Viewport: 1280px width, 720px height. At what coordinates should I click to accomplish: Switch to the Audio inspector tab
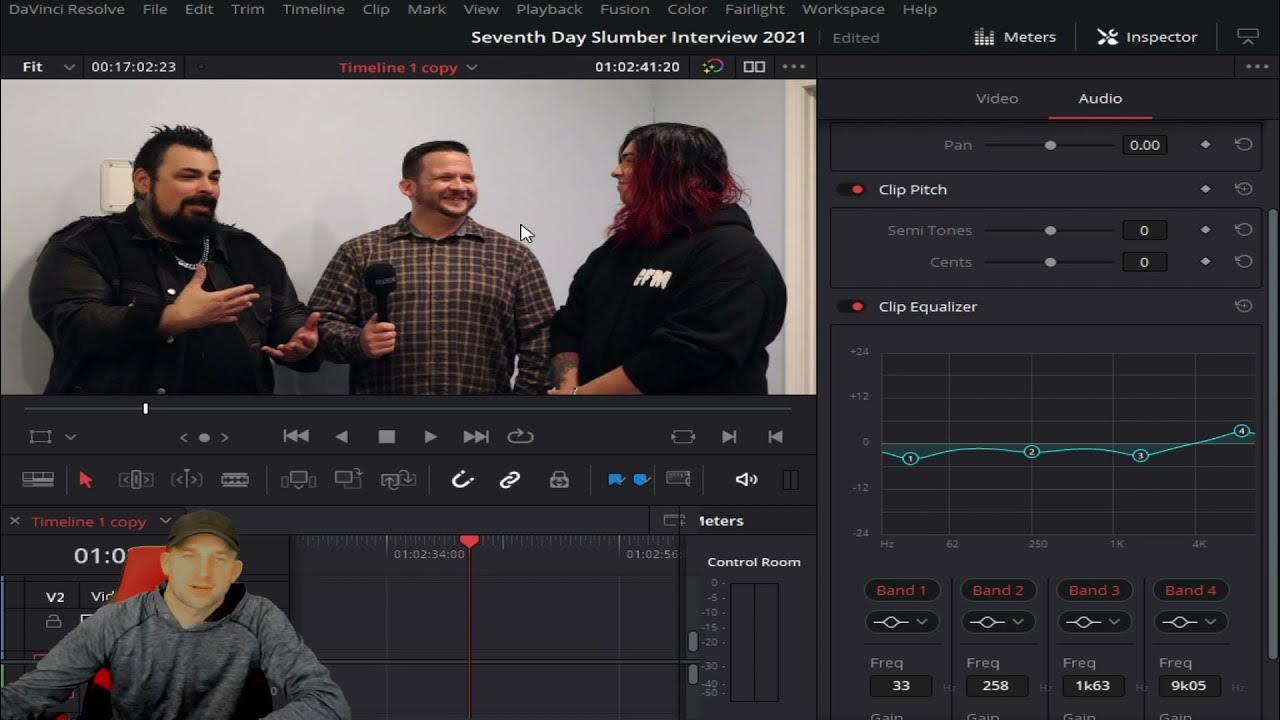[1100, 98]
